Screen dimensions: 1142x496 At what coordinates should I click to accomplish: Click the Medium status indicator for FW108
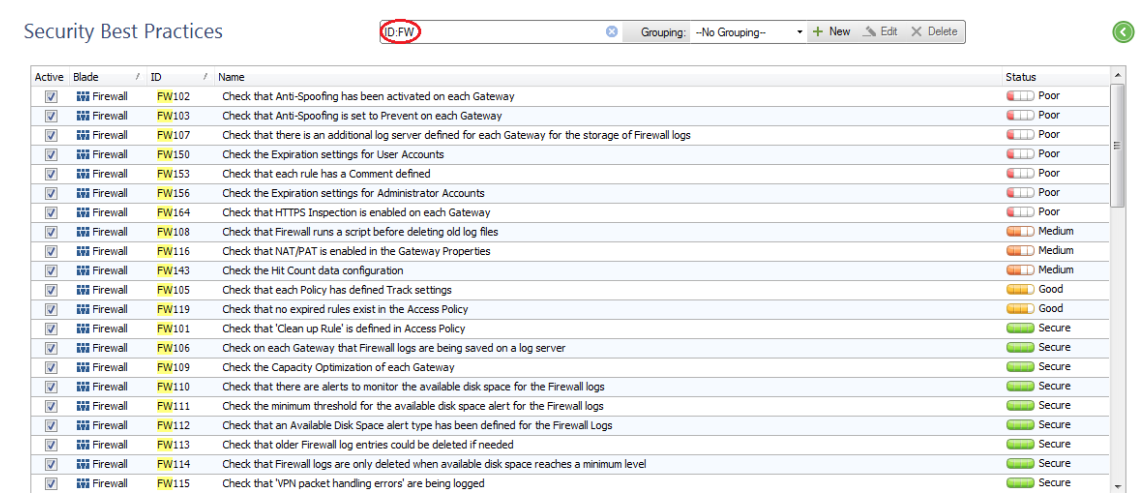(x=1020, y=232)
